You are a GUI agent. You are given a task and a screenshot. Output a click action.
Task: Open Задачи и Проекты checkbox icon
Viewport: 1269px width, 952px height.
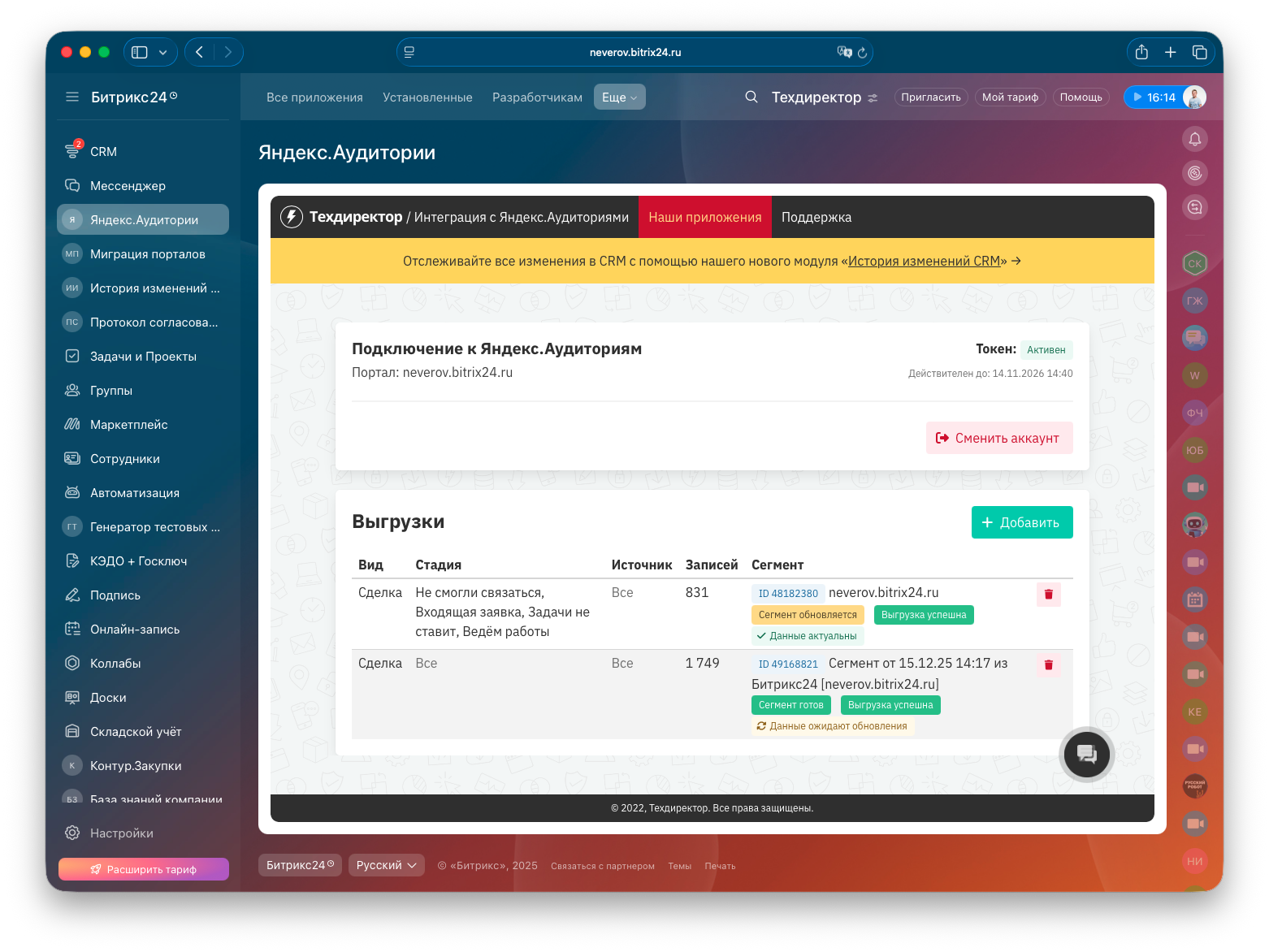pyautogui.click(x=72, y=356)
